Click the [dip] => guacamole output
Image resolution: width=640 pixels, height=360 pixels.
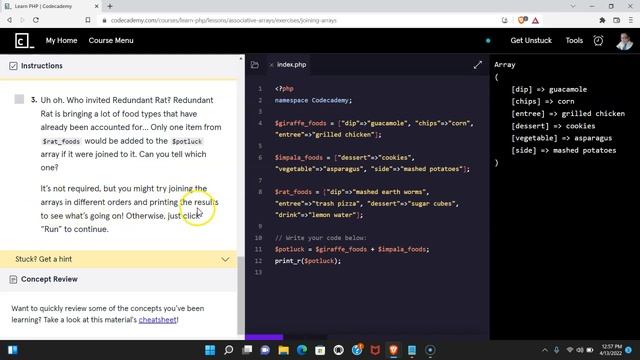[549, 89]
